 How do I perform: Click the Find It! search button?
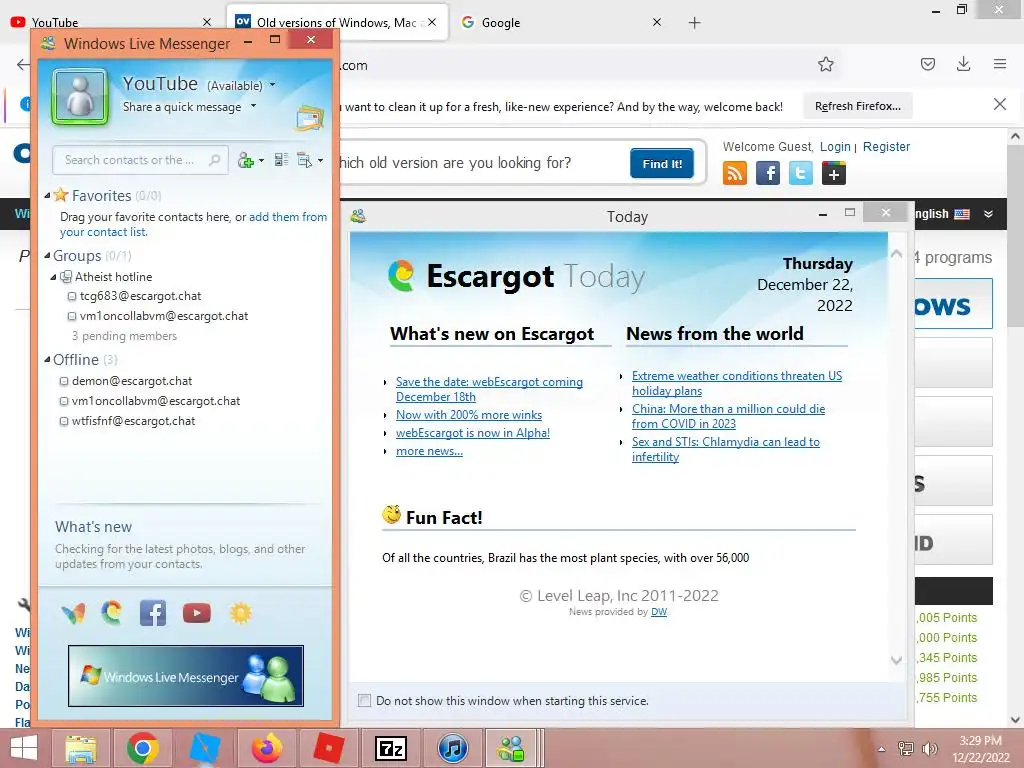(662, 163)
